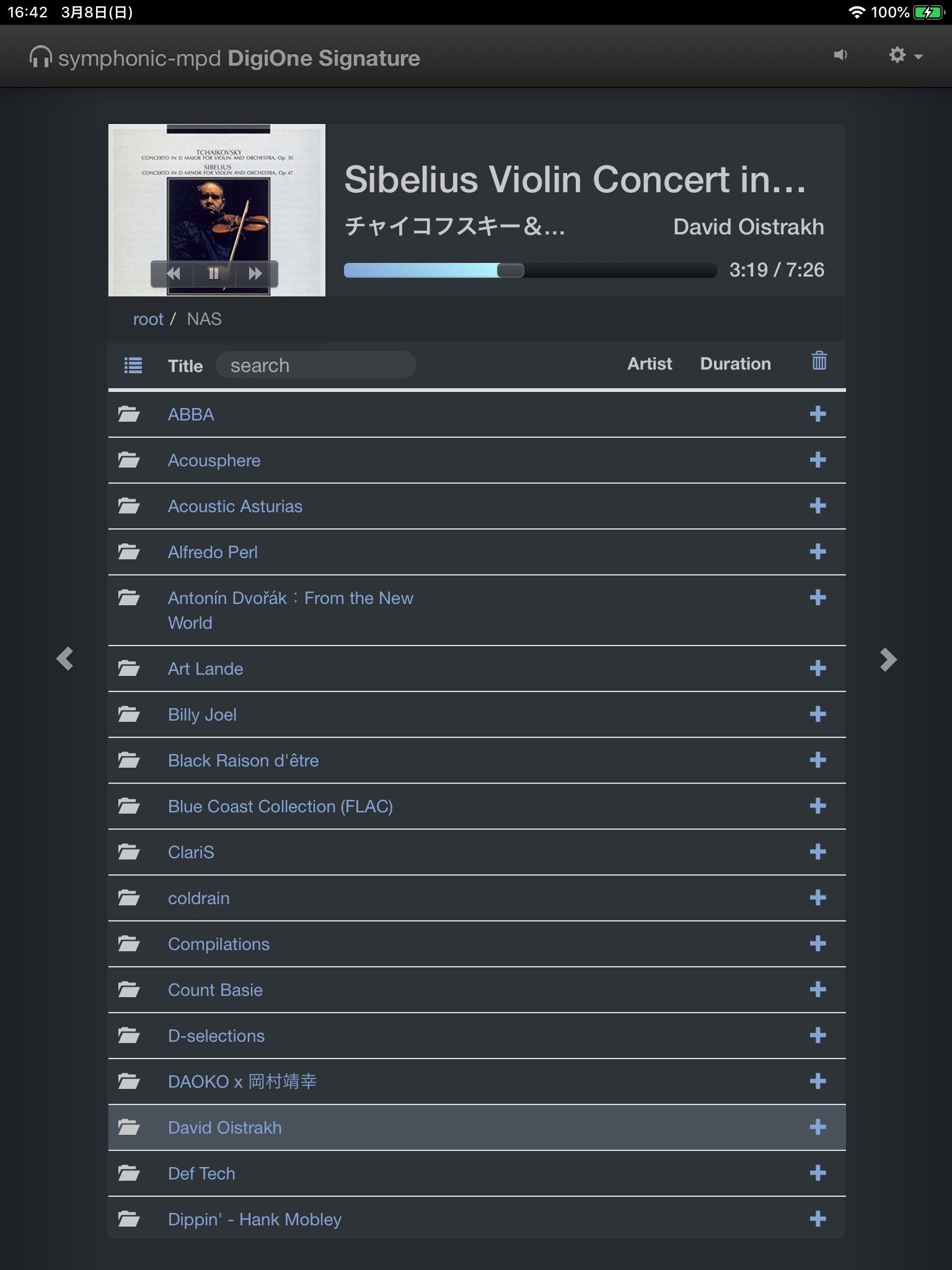Focus the search input field
Screen dimensions: 952x1270
(x=316, y=365)
